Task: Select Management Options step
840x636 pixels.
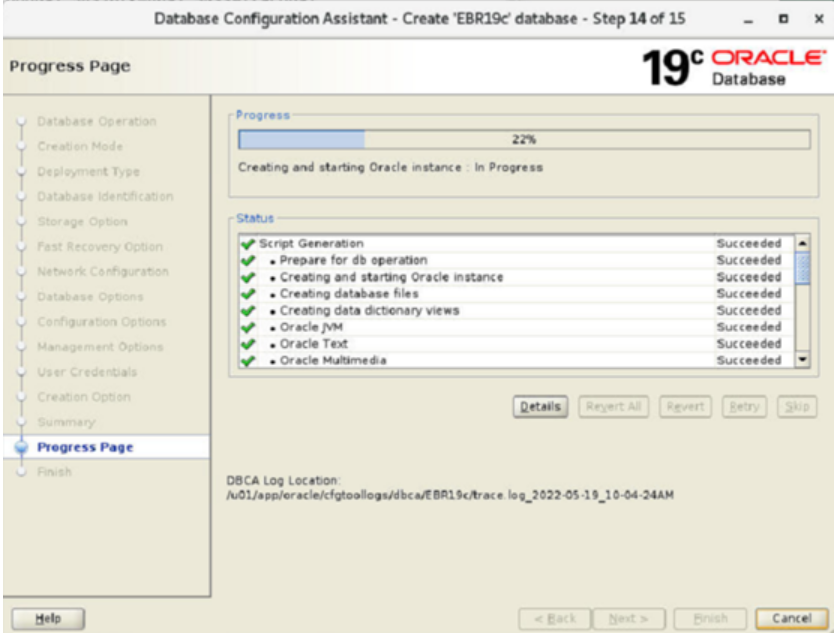Action: pyautogui.click(x=100, y=347)
